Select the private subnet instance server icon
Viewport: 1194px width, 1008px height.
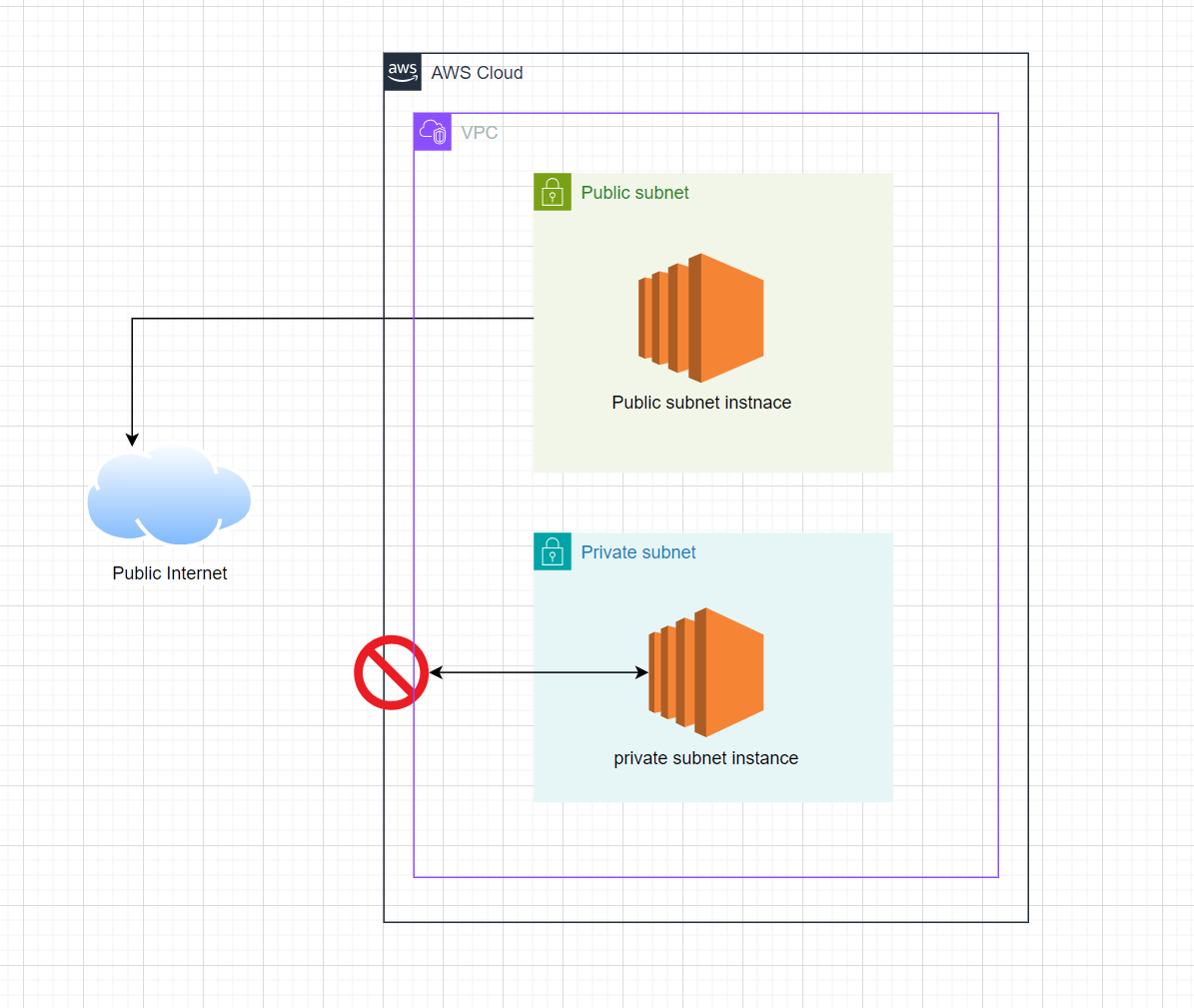coord(705,671)
